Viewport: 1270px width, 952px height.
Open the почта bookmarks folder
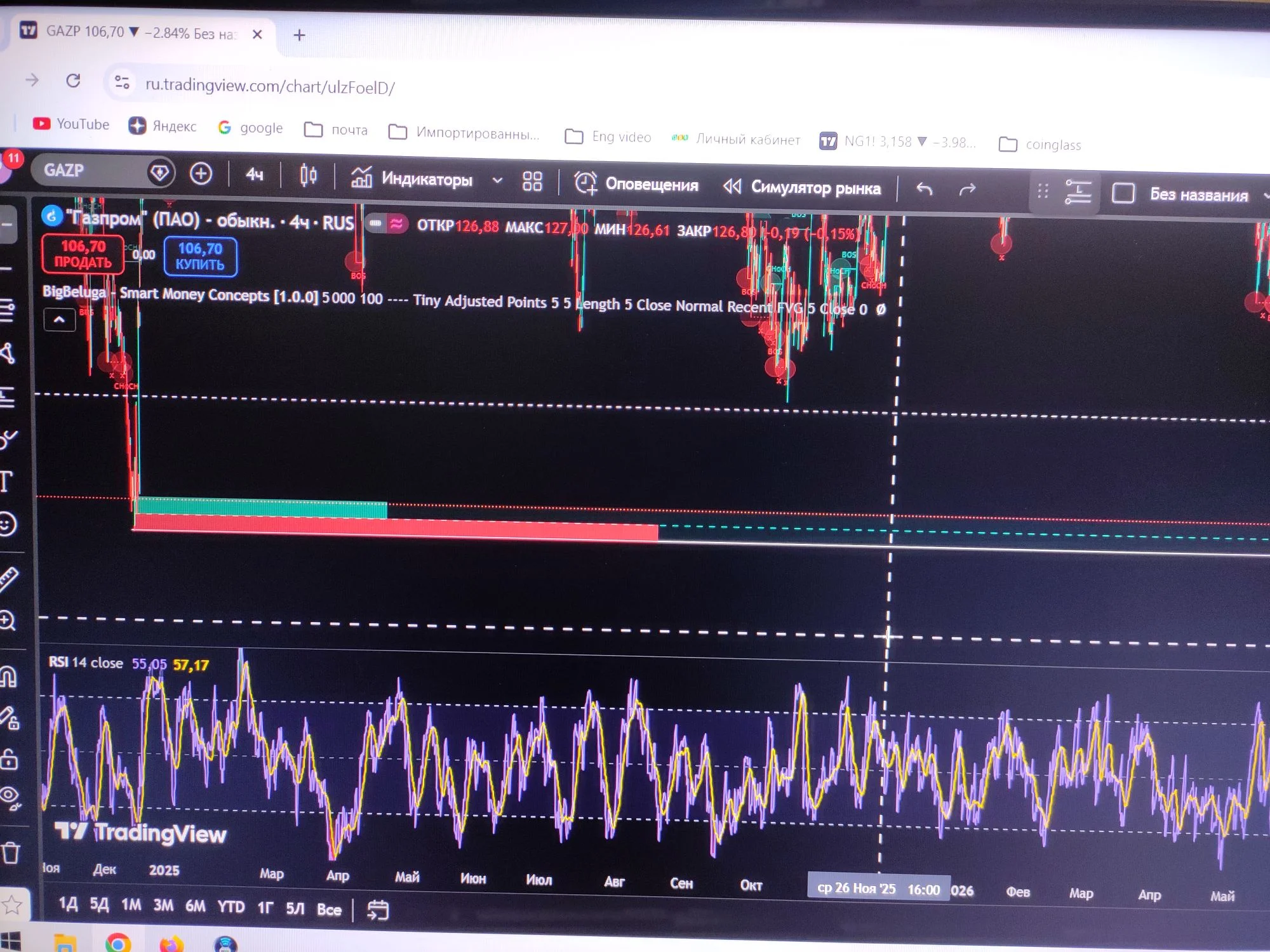tap(336, 129)
